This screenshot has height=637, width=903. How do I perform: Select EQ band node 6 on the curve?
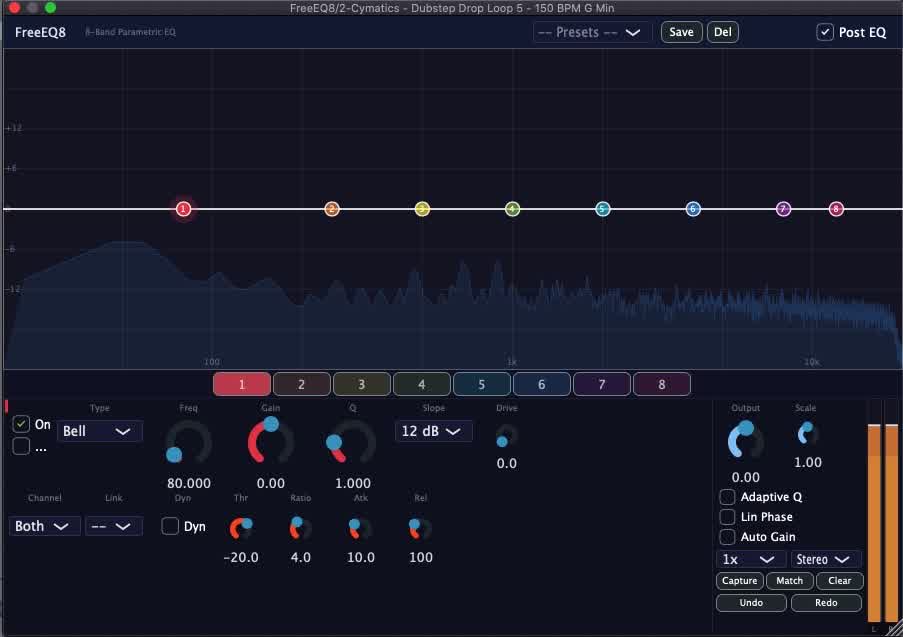pyautogui.click(x=693, y=209)
